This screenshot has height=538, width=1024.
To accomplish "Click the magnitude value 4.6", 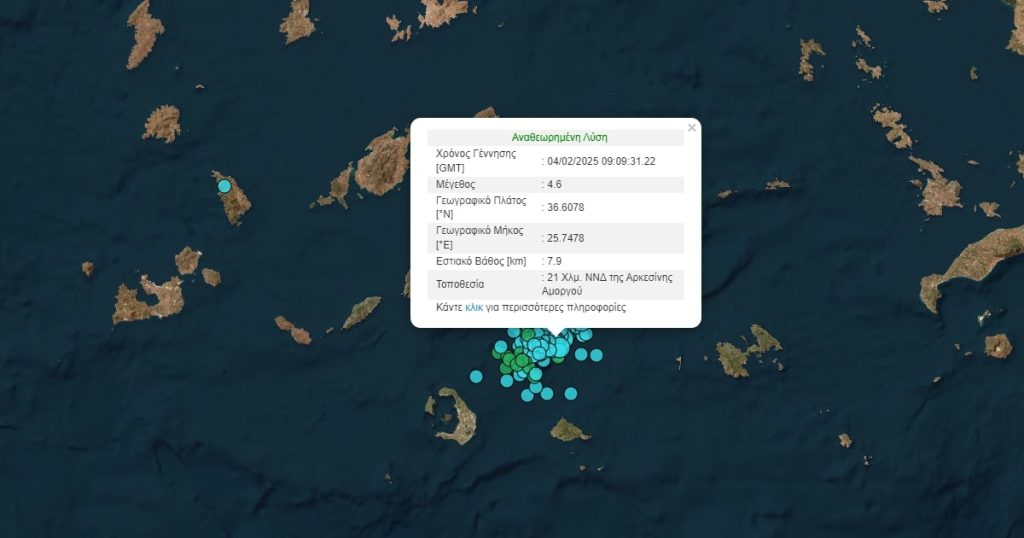I will tap(558, 185).
